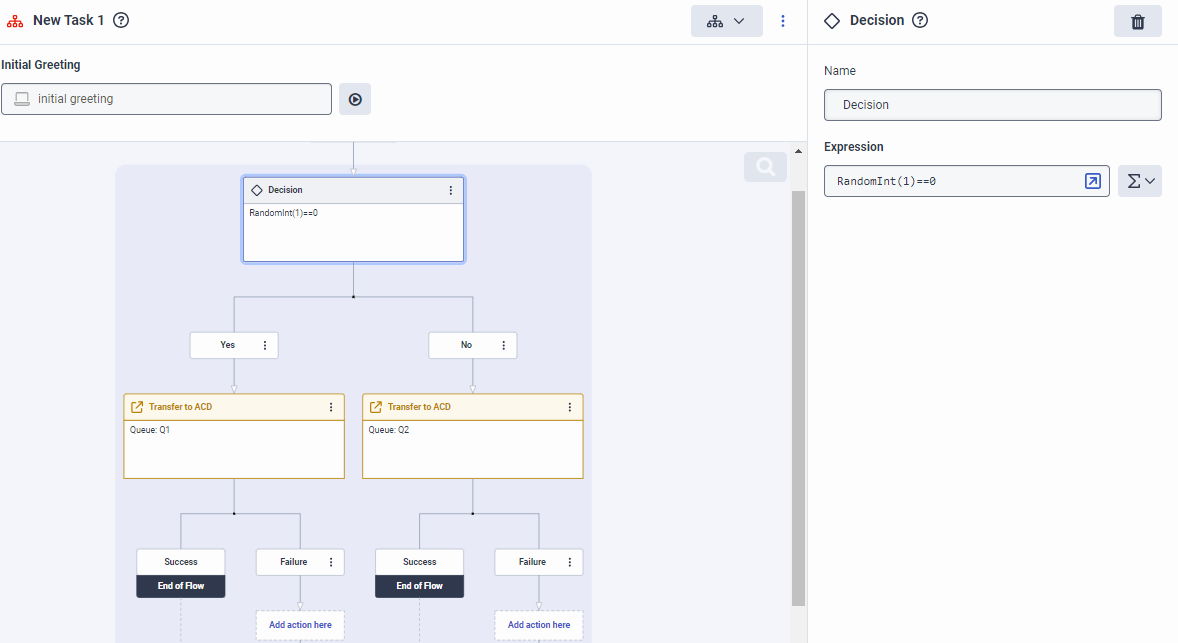The width and height of the screenshot is (1178, 643).
Task: Open Q2 Transfer to ACD options menu
Action: [570, 407]
